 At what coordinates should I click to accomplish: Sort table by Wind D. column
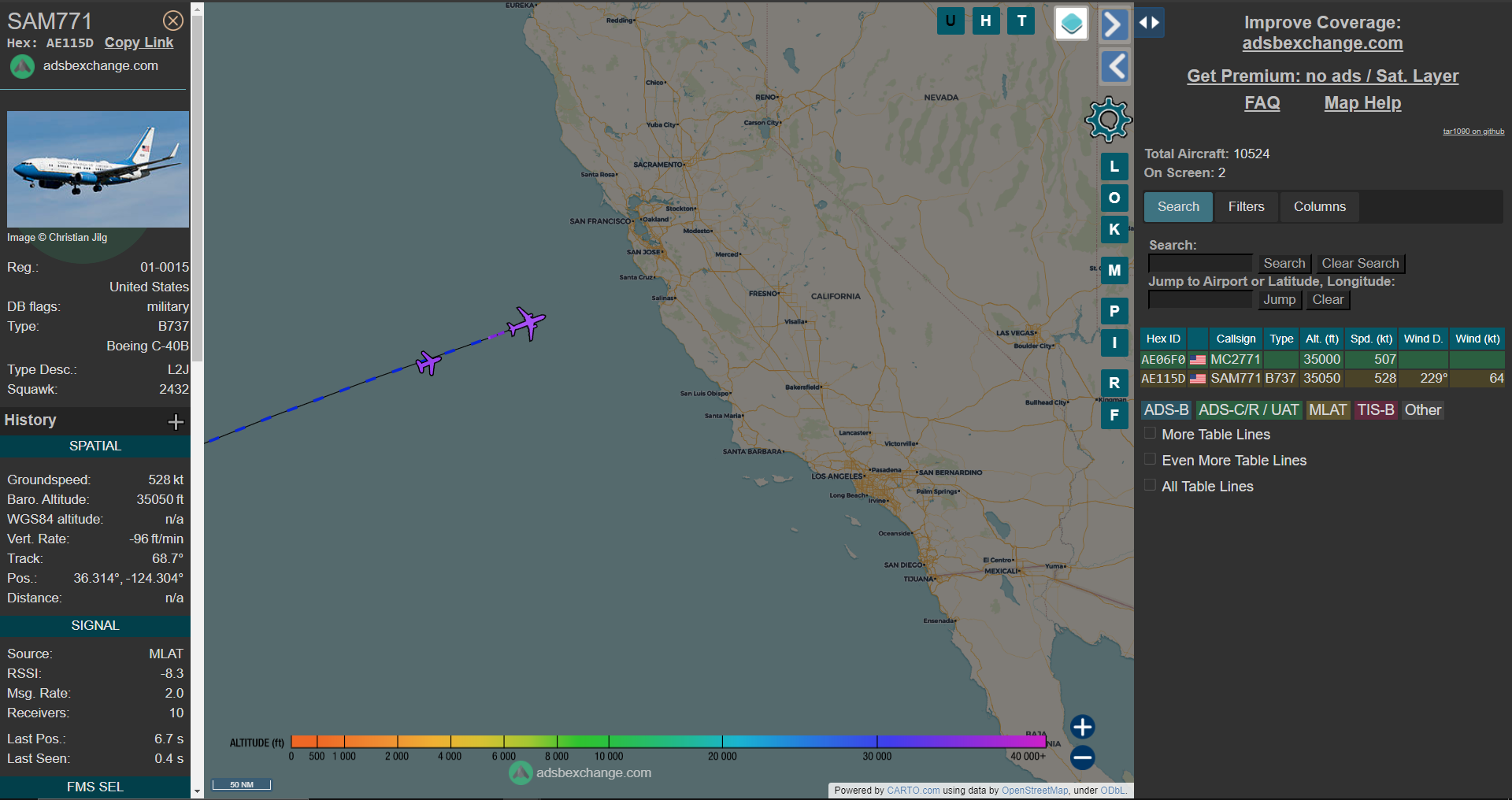[x=1423, y=339]
